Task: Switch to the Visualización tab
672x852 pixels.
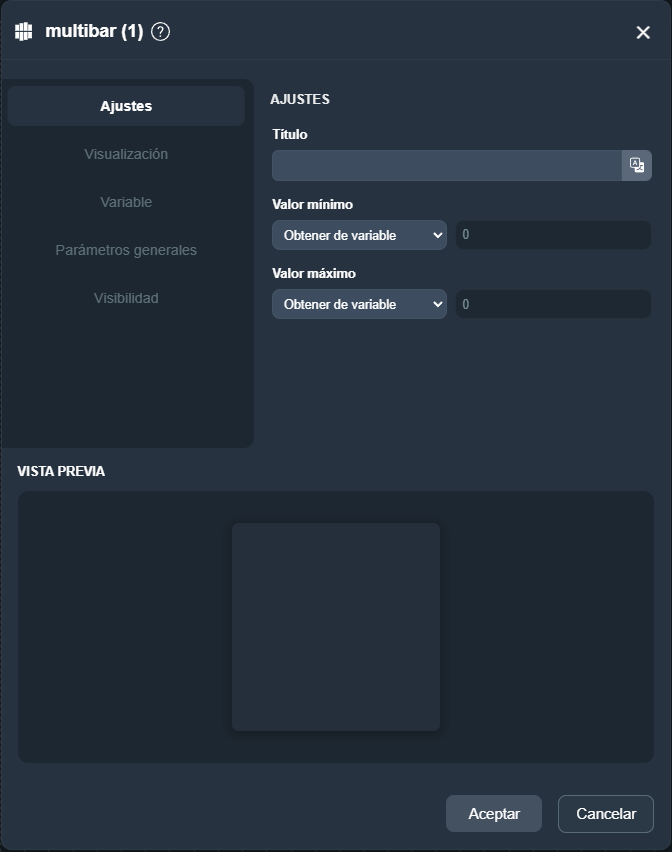Action: [126, 154]
